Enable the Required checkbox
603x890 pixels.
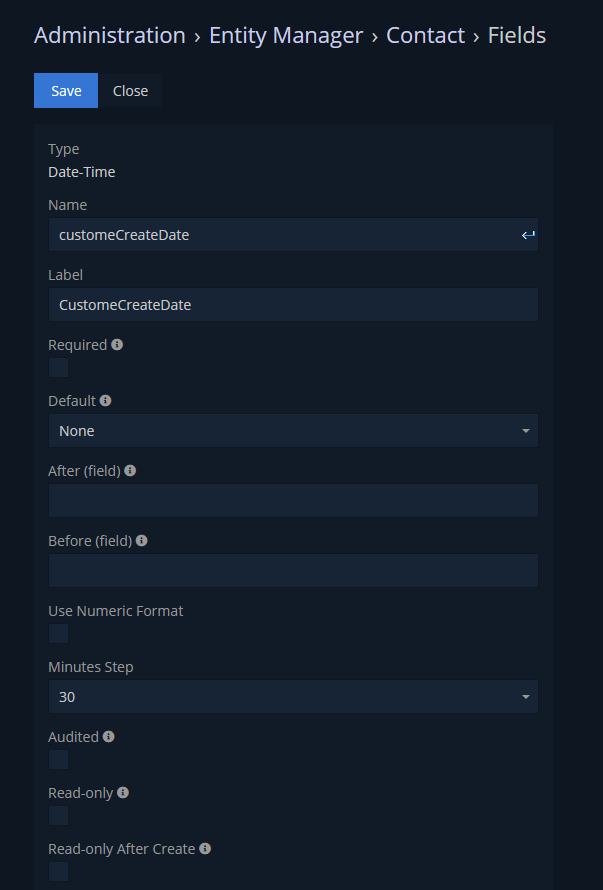click(58, 368)
